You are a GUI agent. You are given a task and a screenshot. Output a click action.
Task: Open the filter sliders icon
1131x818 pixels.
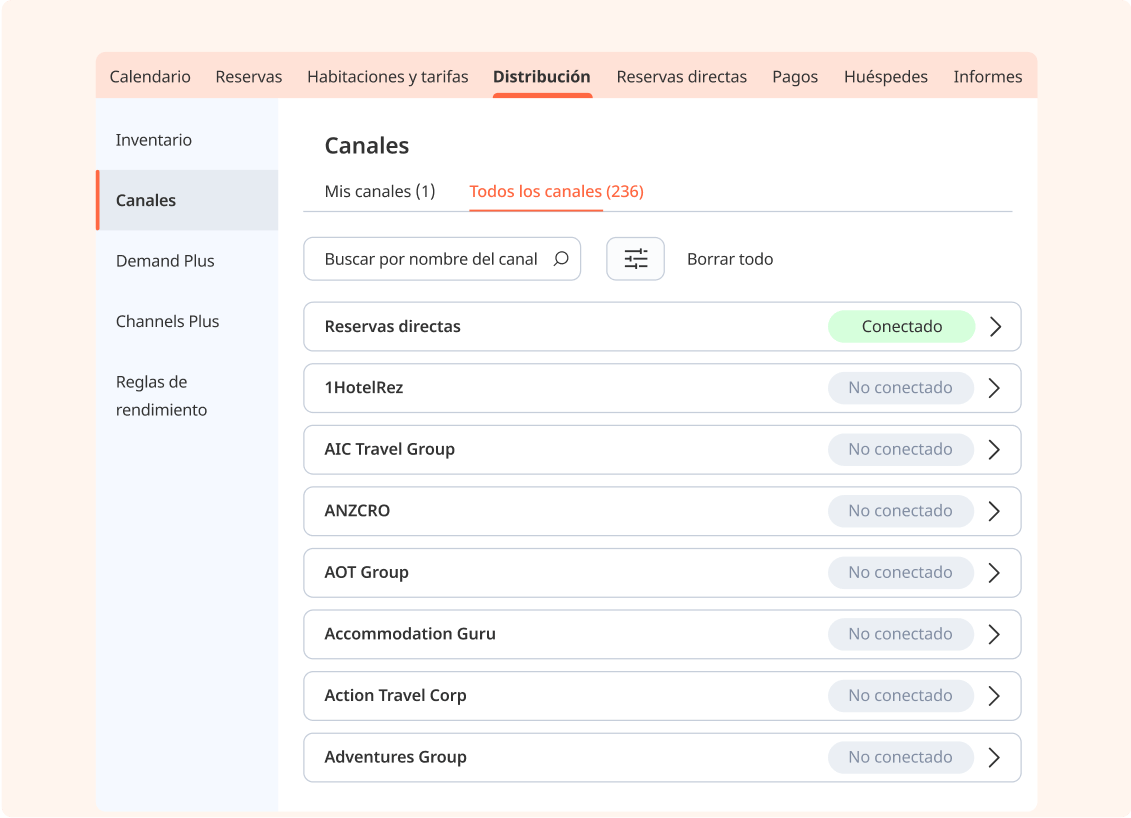coord(635,259)
